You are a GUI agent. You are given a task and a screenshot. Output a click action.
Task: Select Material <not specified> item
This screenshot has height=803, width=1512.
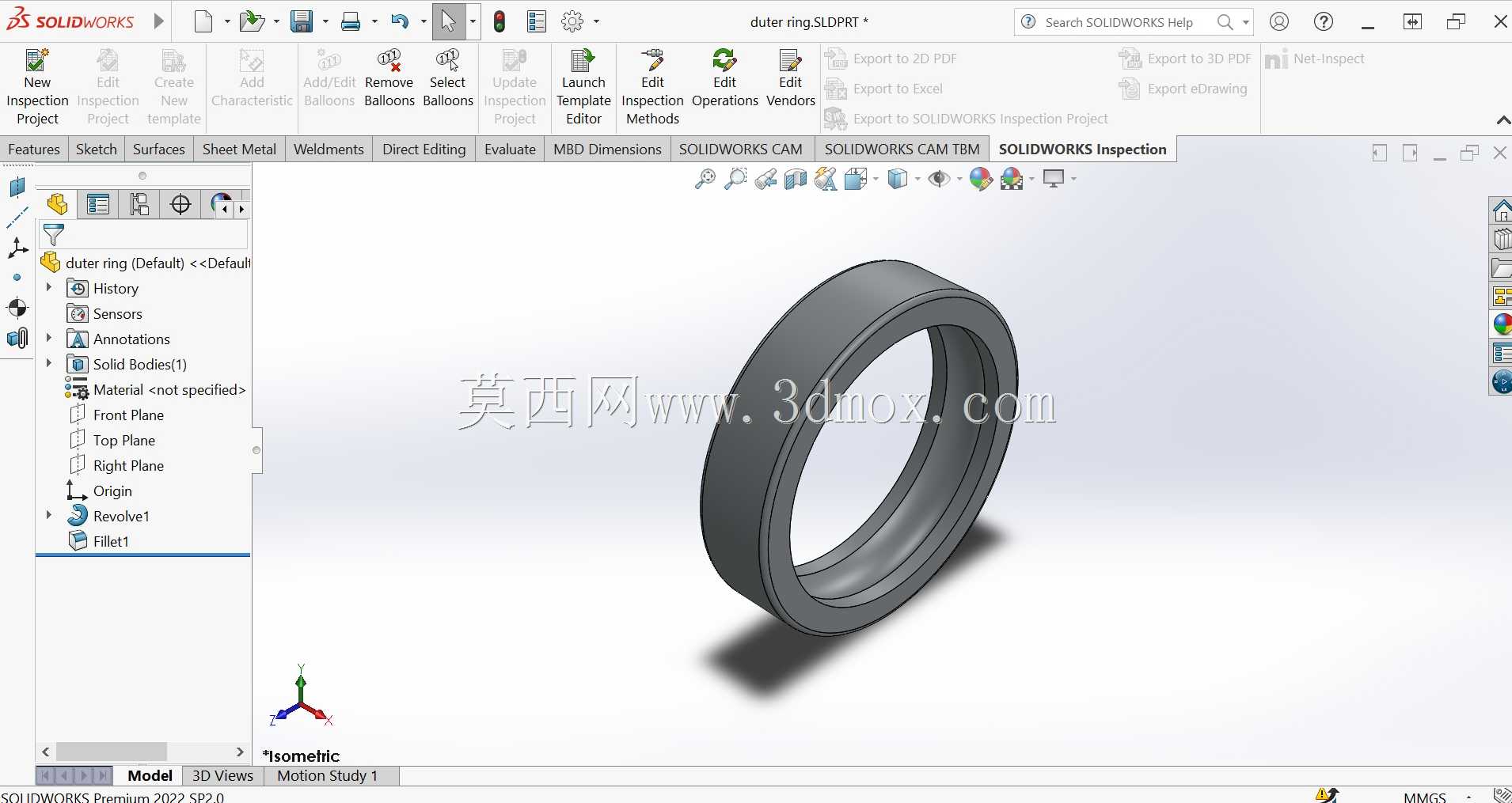[x=169, y=389]
